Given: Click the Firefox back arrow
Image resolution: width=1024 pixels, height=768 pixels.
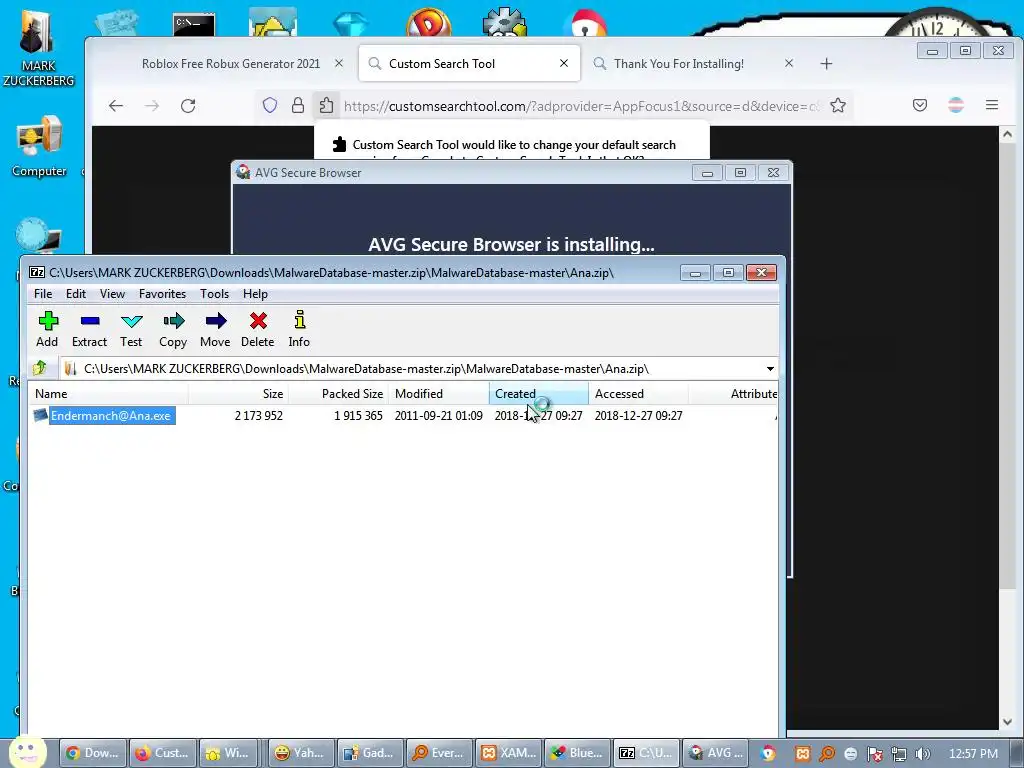Looking at the screenshot, I should click(x=116, y=106).
